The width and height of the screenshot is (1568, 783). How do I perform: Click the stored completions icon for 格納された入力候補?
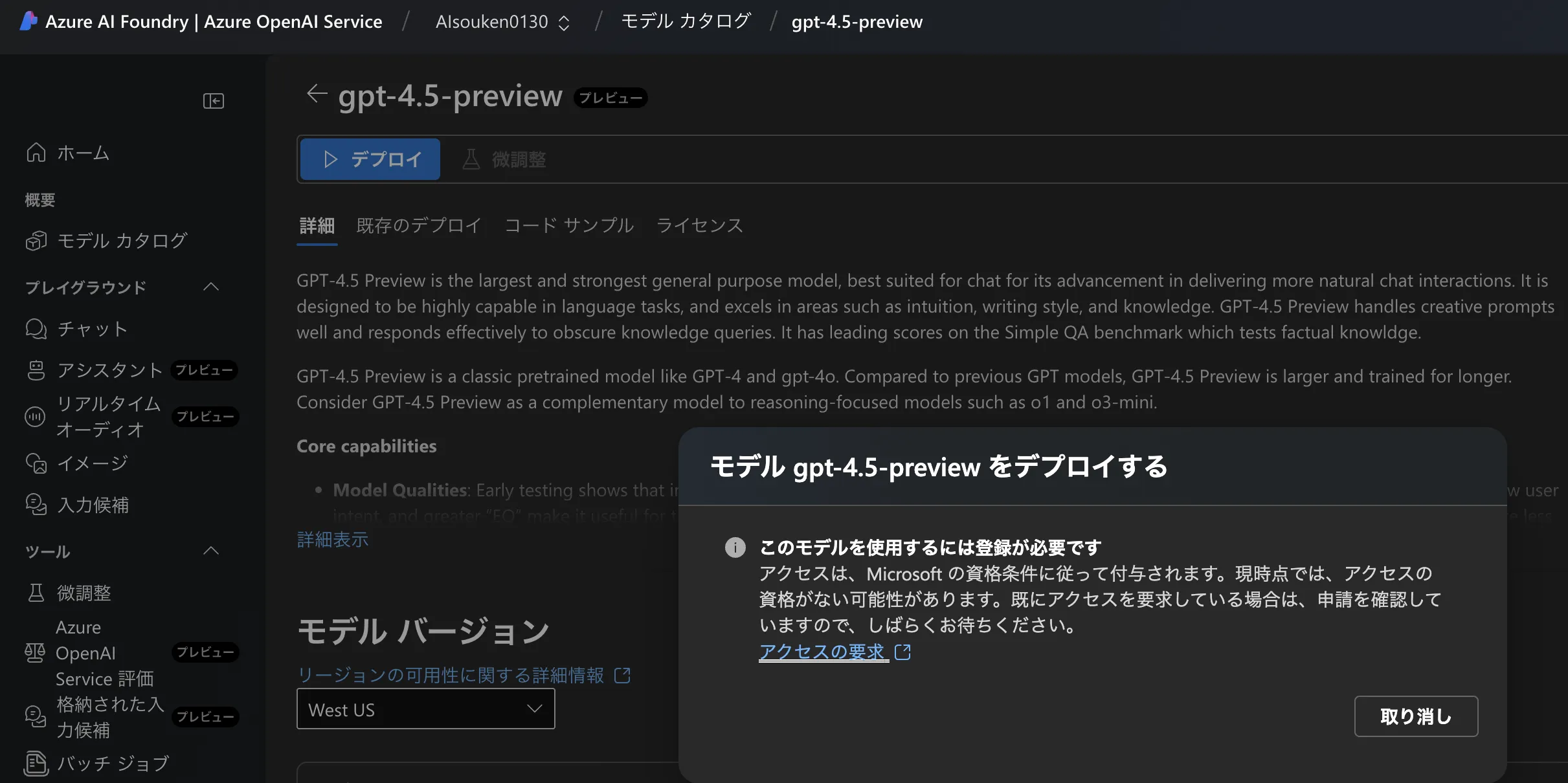pos(35,716)
